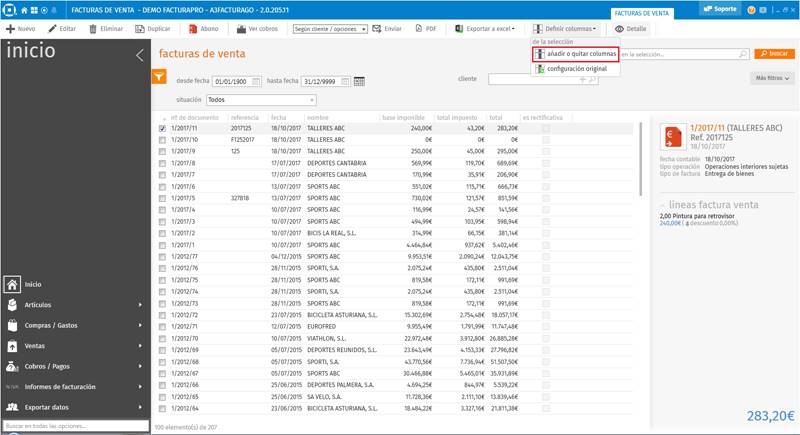The width and height of the screenshot is (800, 435).
Task: Click the Abono icon
Action: 193,29
